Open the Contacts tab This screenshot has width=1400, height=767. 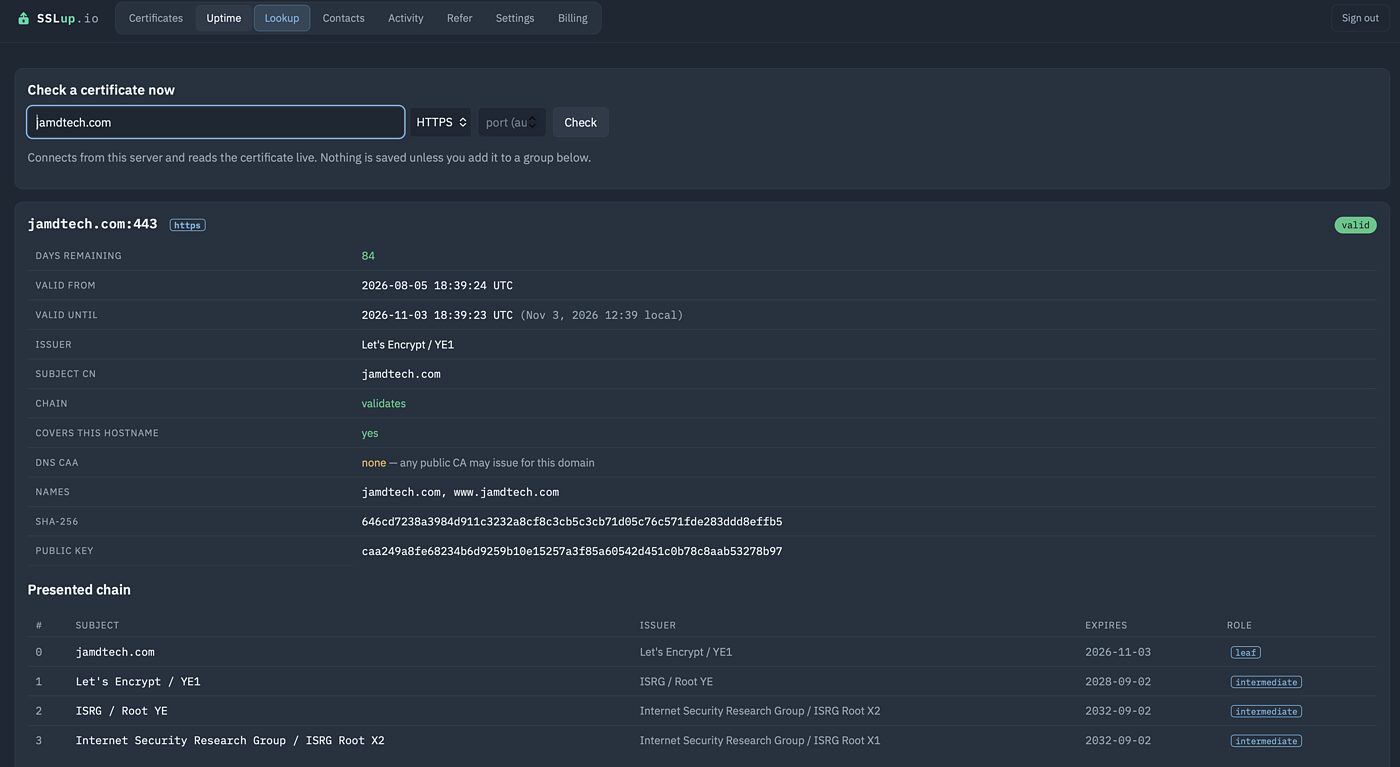(x=343, y=18)
